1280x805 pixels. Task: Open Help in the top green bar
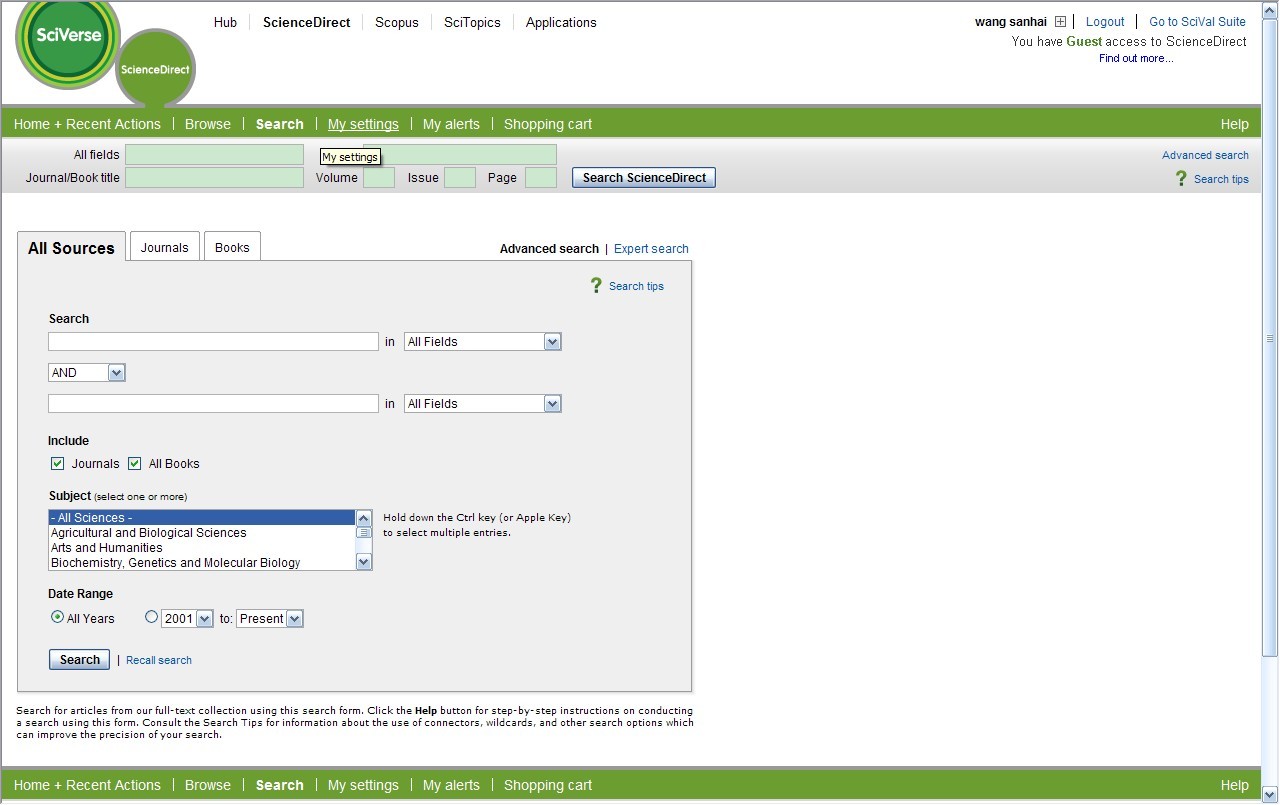(1235, 124)
